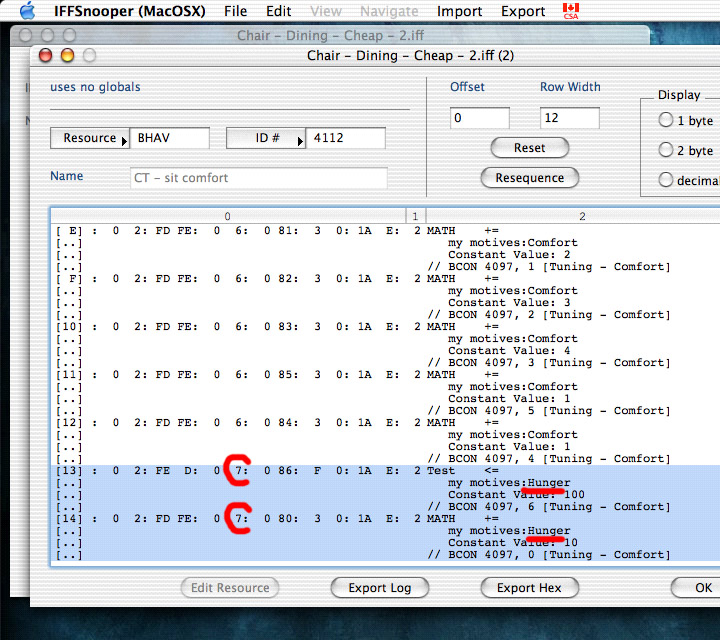Click in the Offset input field

[480, 119]
